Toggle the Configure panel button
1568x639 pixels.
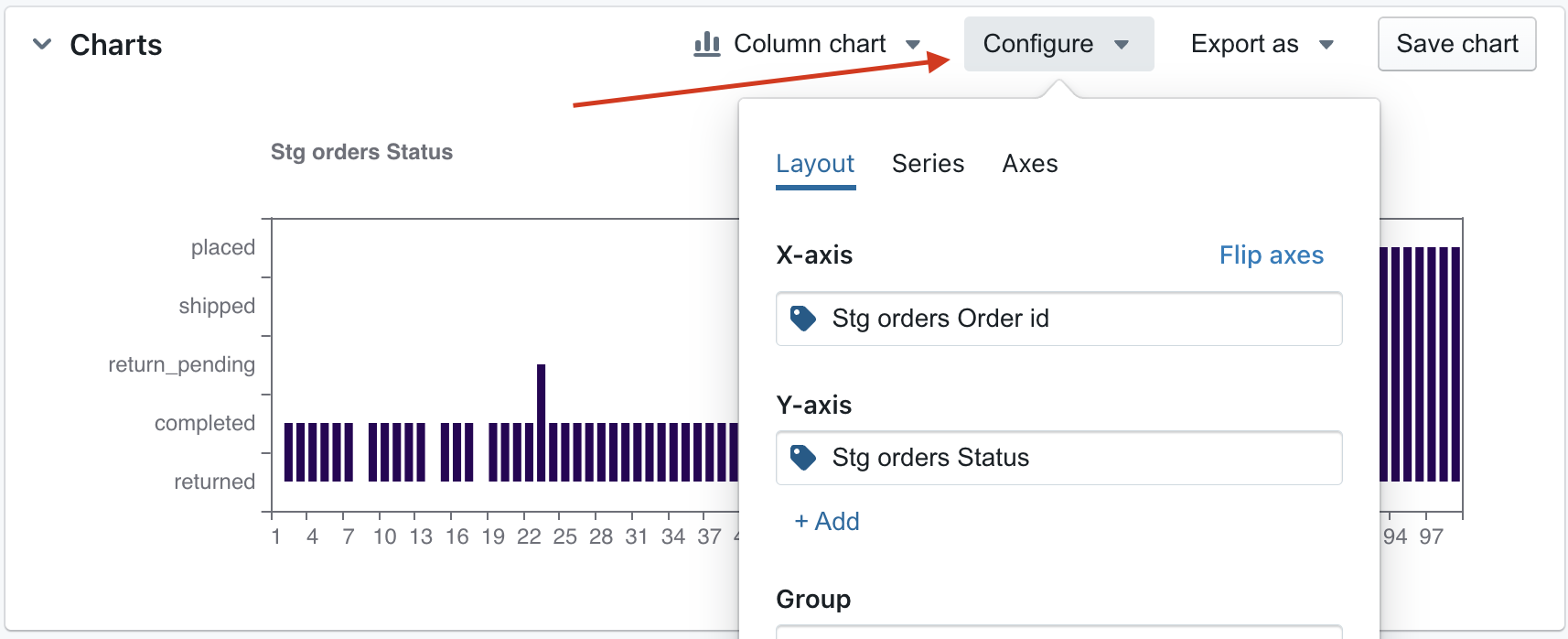(x=1038, y=44)
